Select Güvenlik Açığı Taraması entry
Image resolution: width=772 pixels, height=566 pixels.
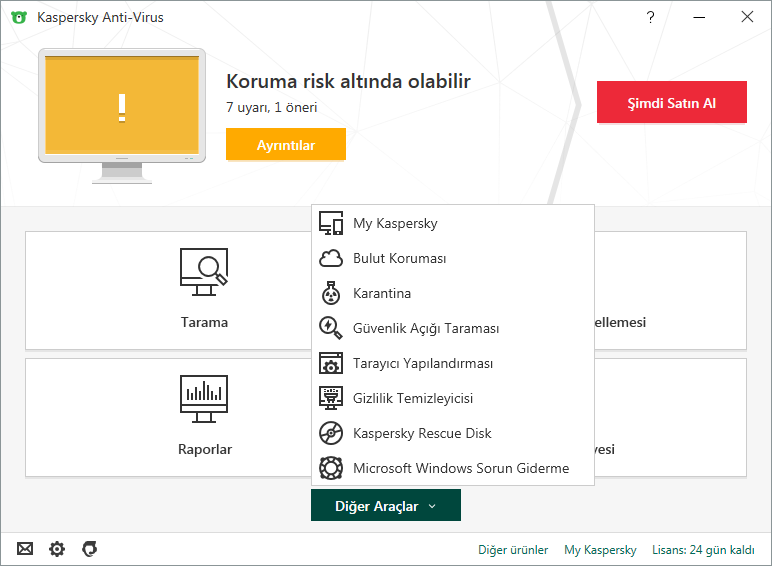tap(453, 328)
